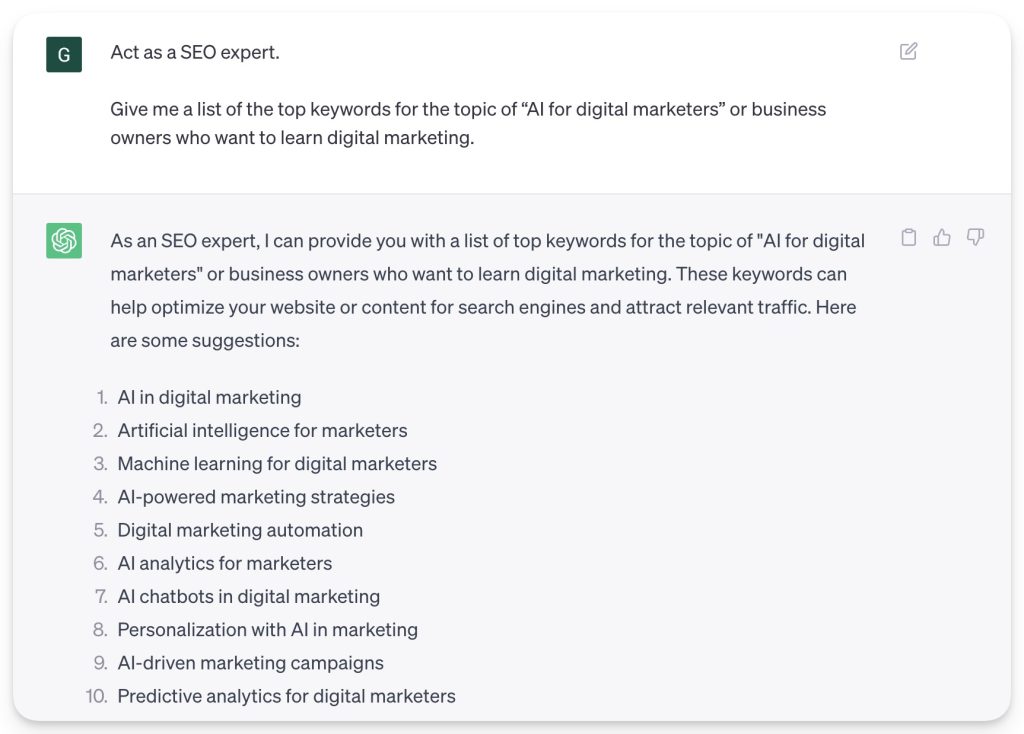Click the "AI in digital marketing" list item
The height and width of the screenshot is (734, 1024).
click(x=209, y=397)
